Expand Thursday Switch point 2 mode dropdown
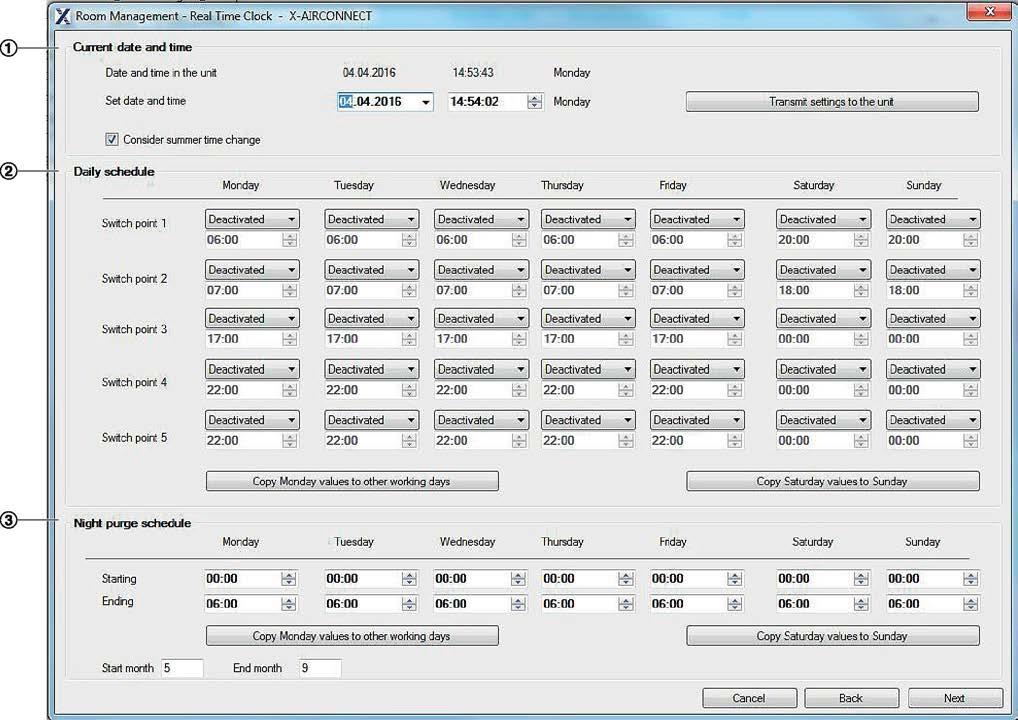The height and width of the screenshot is (720, 1018). pos(588,270)
